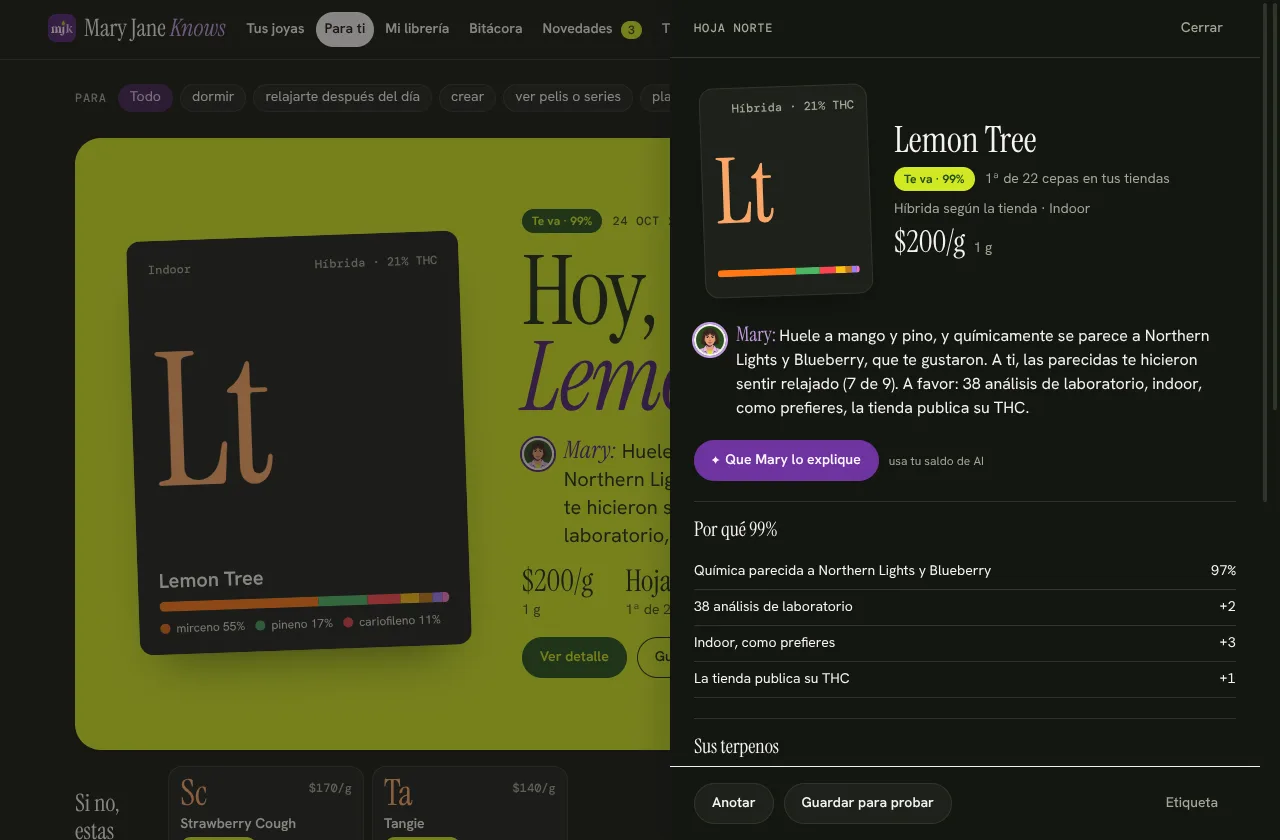Click the 'Por qué 99%' heading
Viewport: 1280px width, 840px height.
pos(735,529)
